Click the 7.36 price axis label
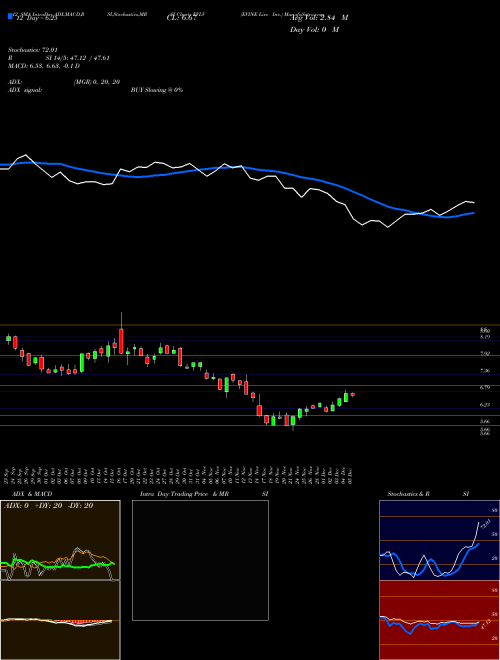 coord(485,371)
